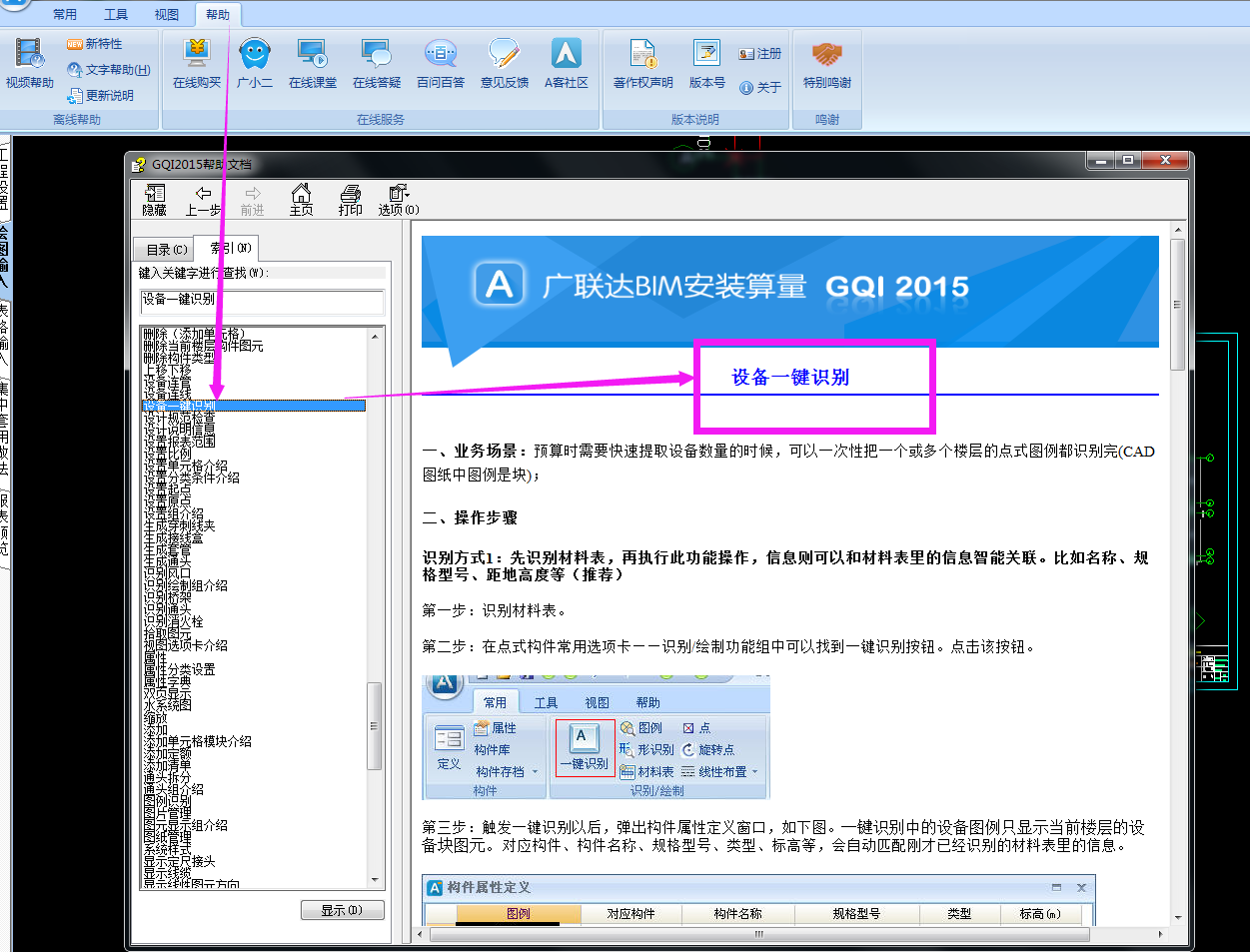Click 隐藏 in the help window toolbar
Screen dimensions: 1250x952
point(155,200)
